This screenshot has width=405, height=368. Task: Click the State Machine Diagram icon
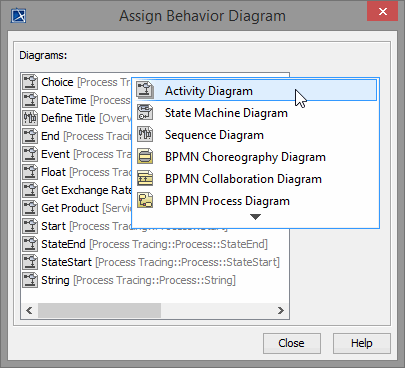[x=145, y=113]
